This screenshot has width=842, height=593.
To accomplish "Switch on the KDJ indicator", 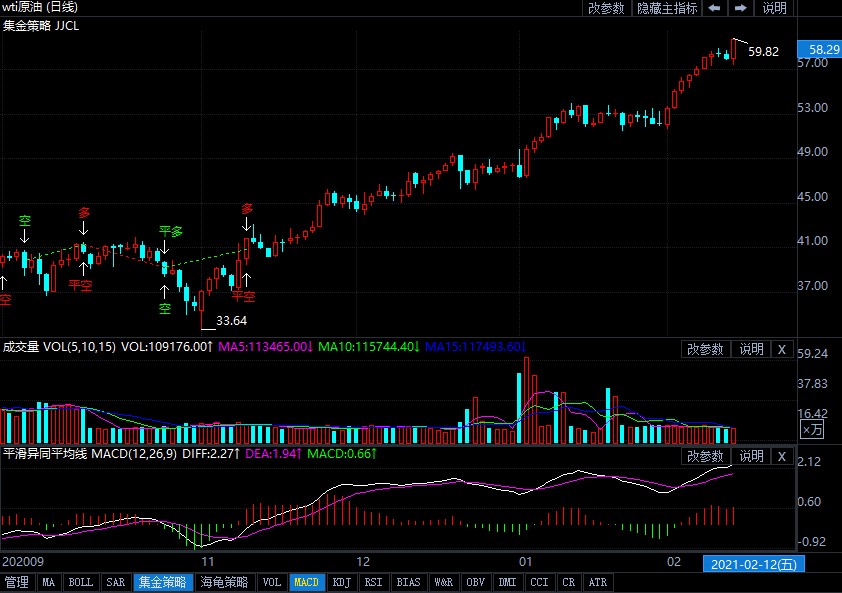I will point(341,582).
